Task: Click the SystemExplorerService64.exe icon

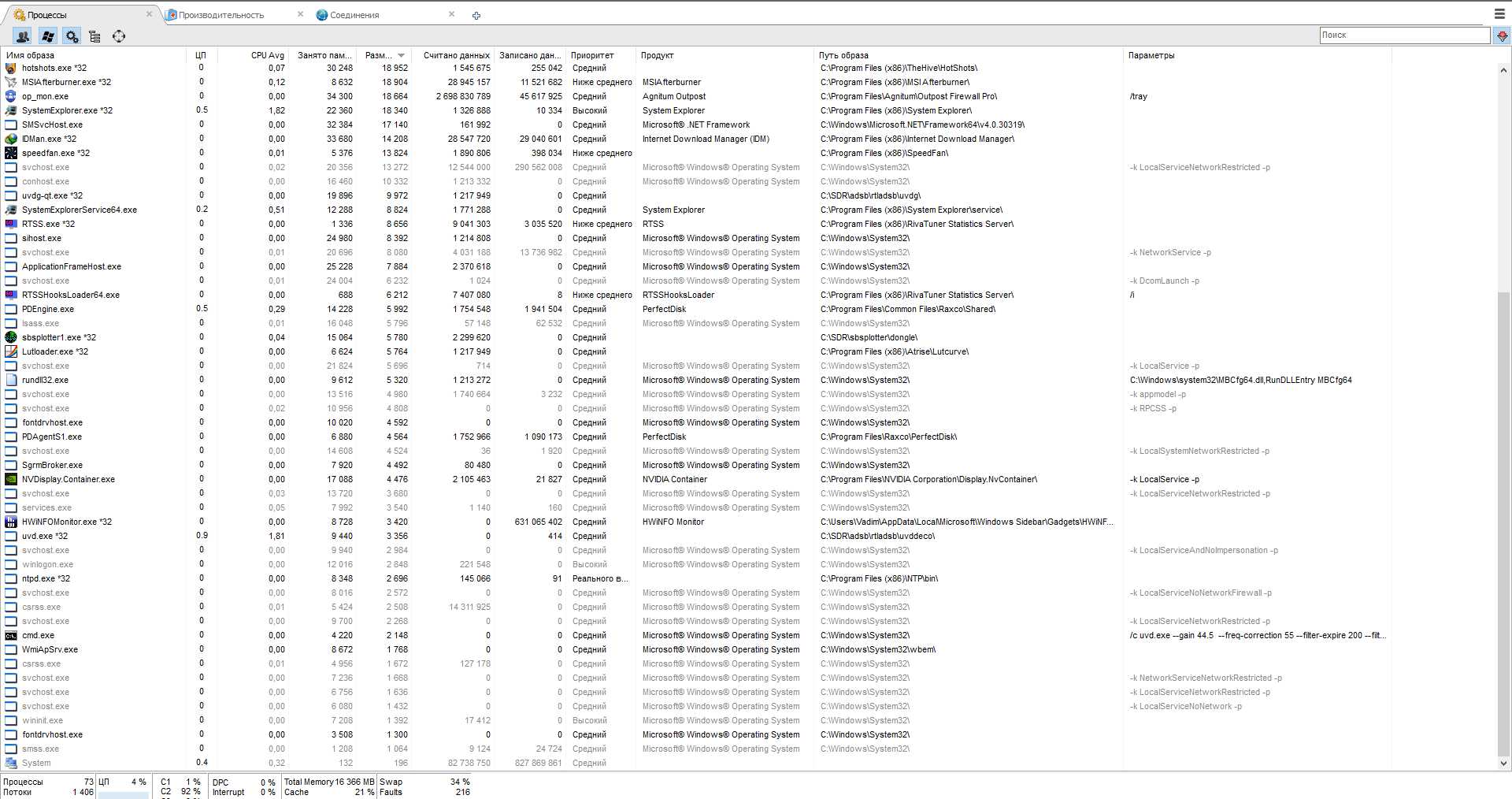Action: tap(11, 210)
